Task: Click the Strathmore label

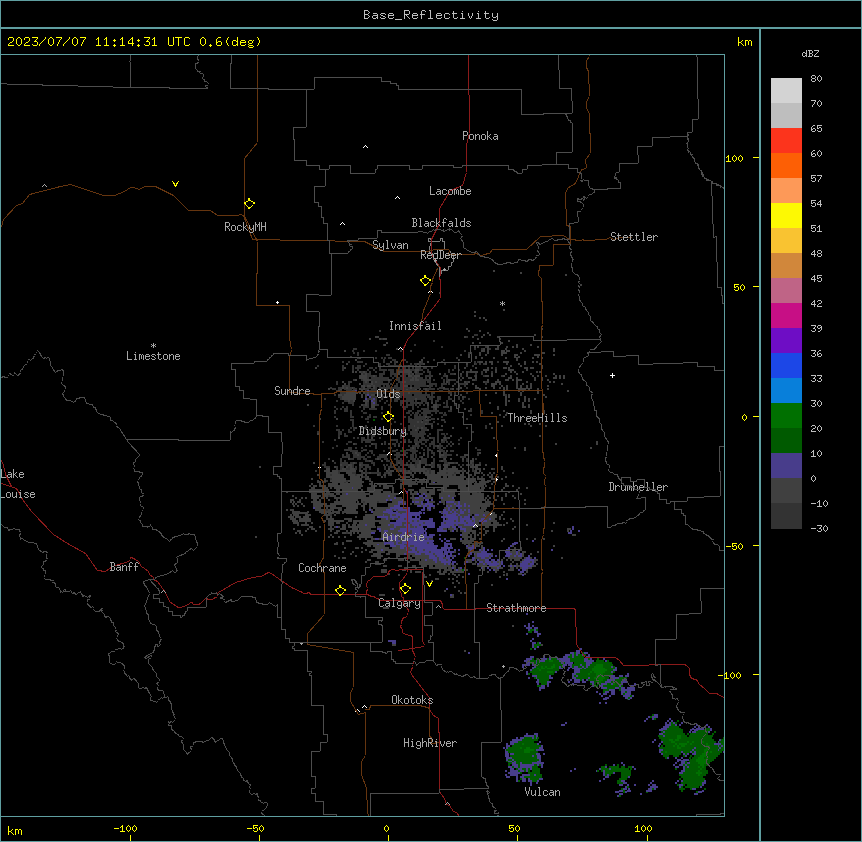Action: 516,608
